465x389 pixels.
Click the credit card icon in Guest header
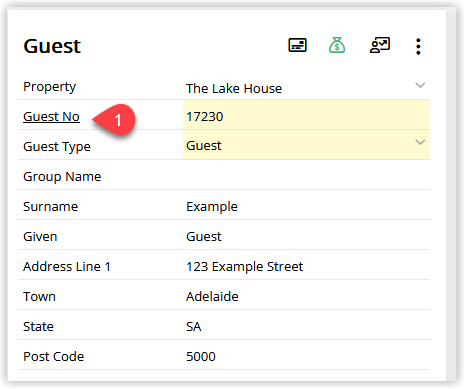pos(297,45)
